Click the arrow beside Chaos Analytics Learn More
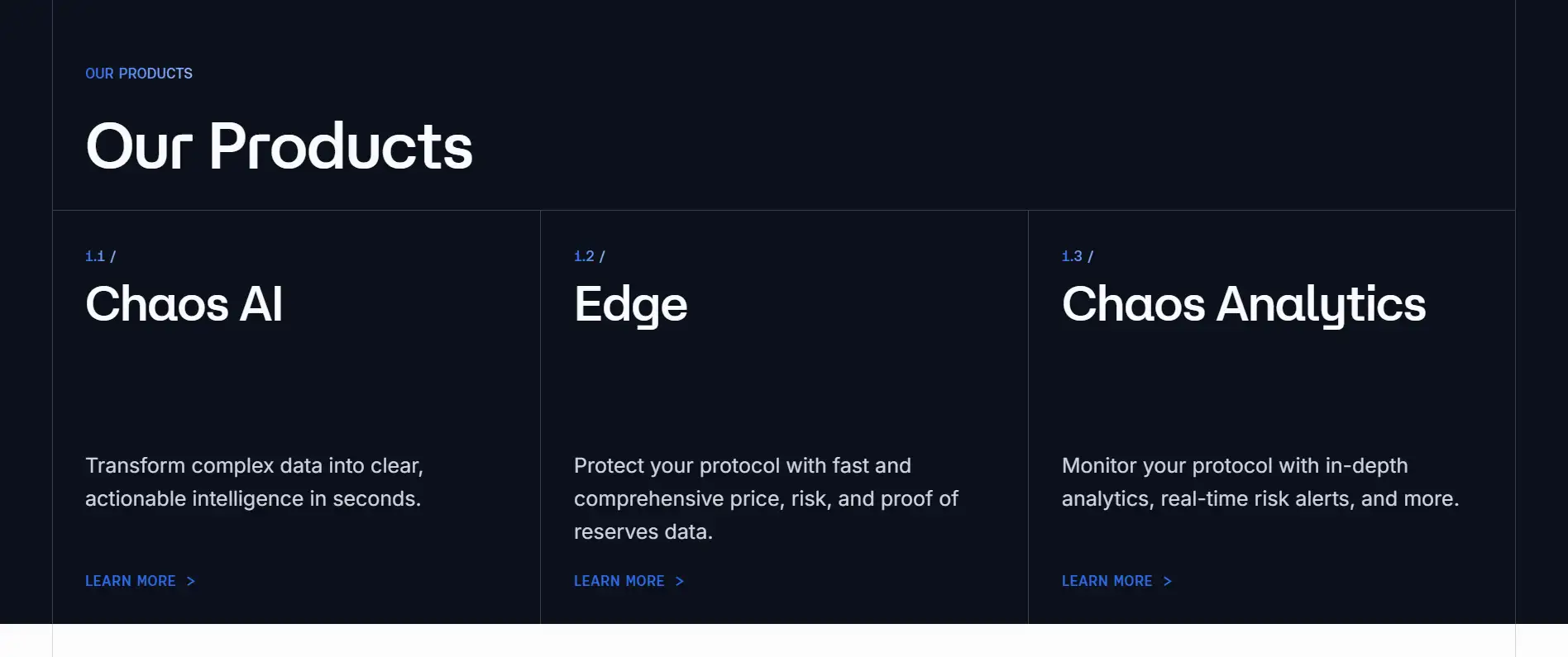This screenshot has height=657, width=1568. pyautogui.click(x=1168, y=581)
